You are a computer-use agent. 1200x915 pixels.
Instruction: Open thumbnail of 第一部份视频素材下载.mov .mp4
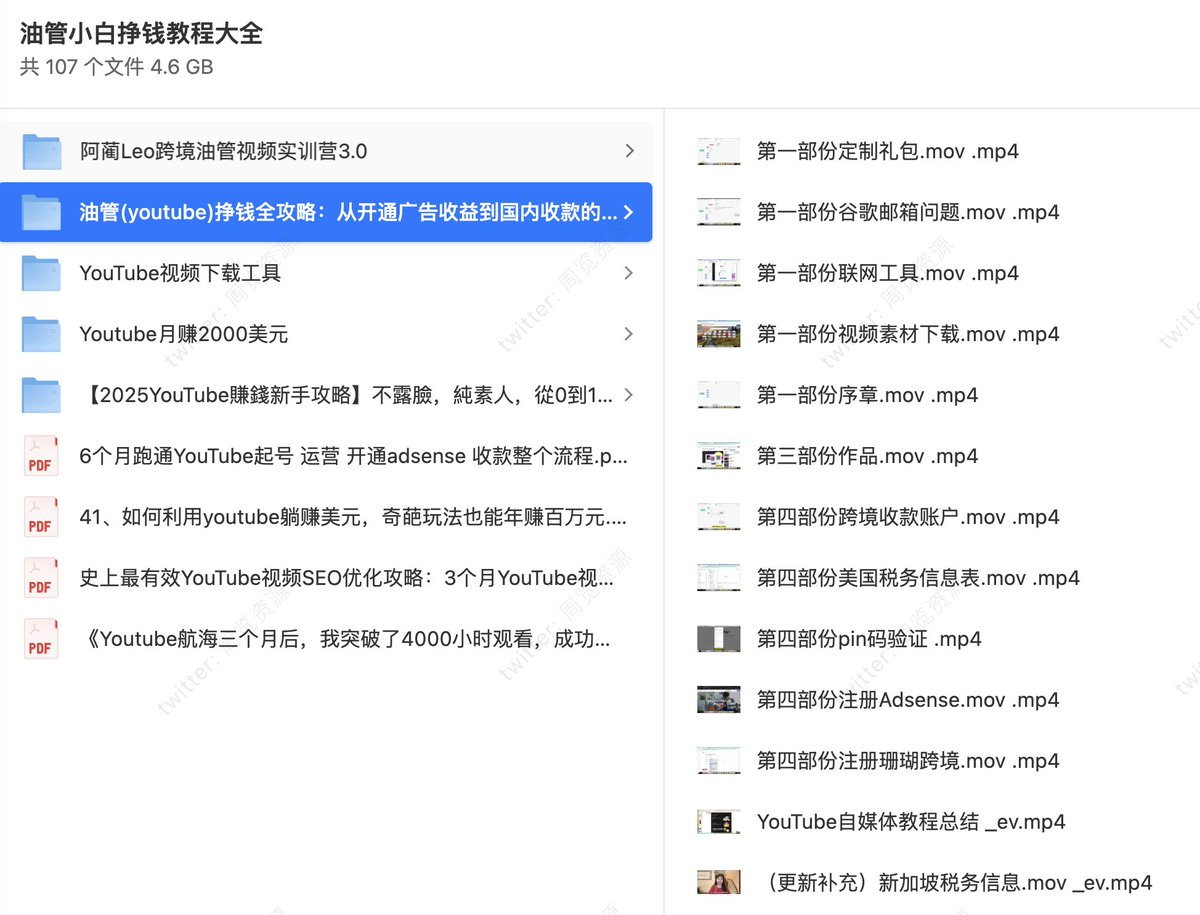[x=719, y=334]
